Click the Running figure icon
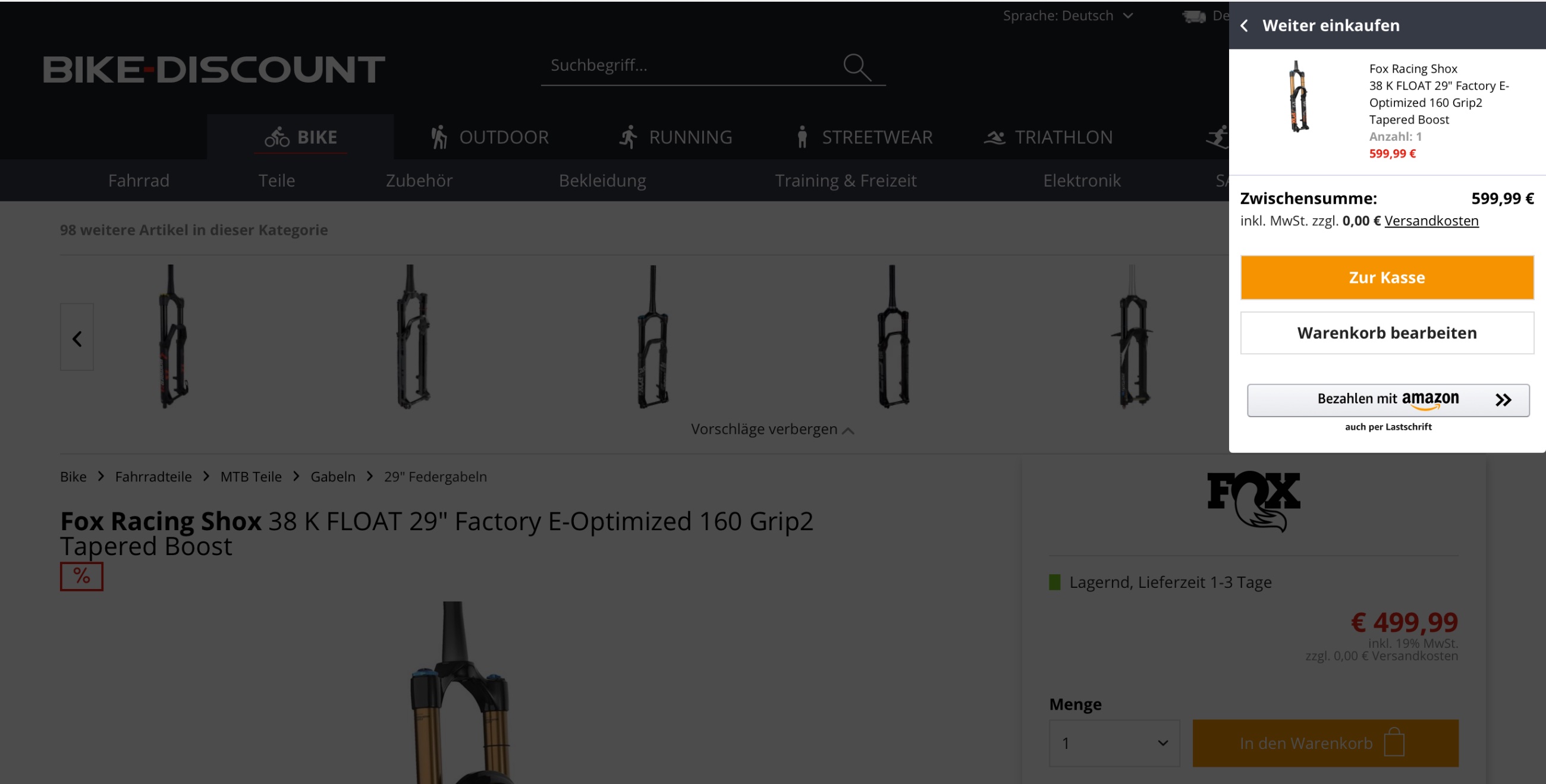1546x784 pixels. tap(628, 137)
